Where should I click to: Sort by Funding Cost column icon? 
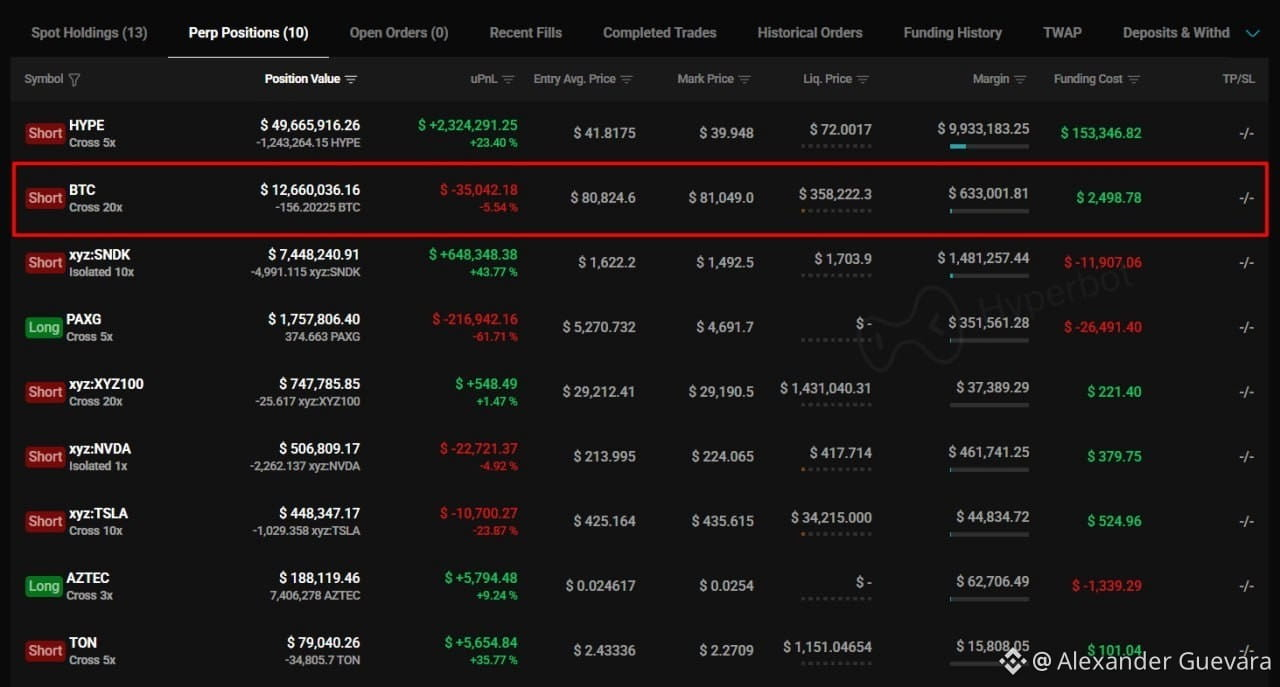[1134, 80]
